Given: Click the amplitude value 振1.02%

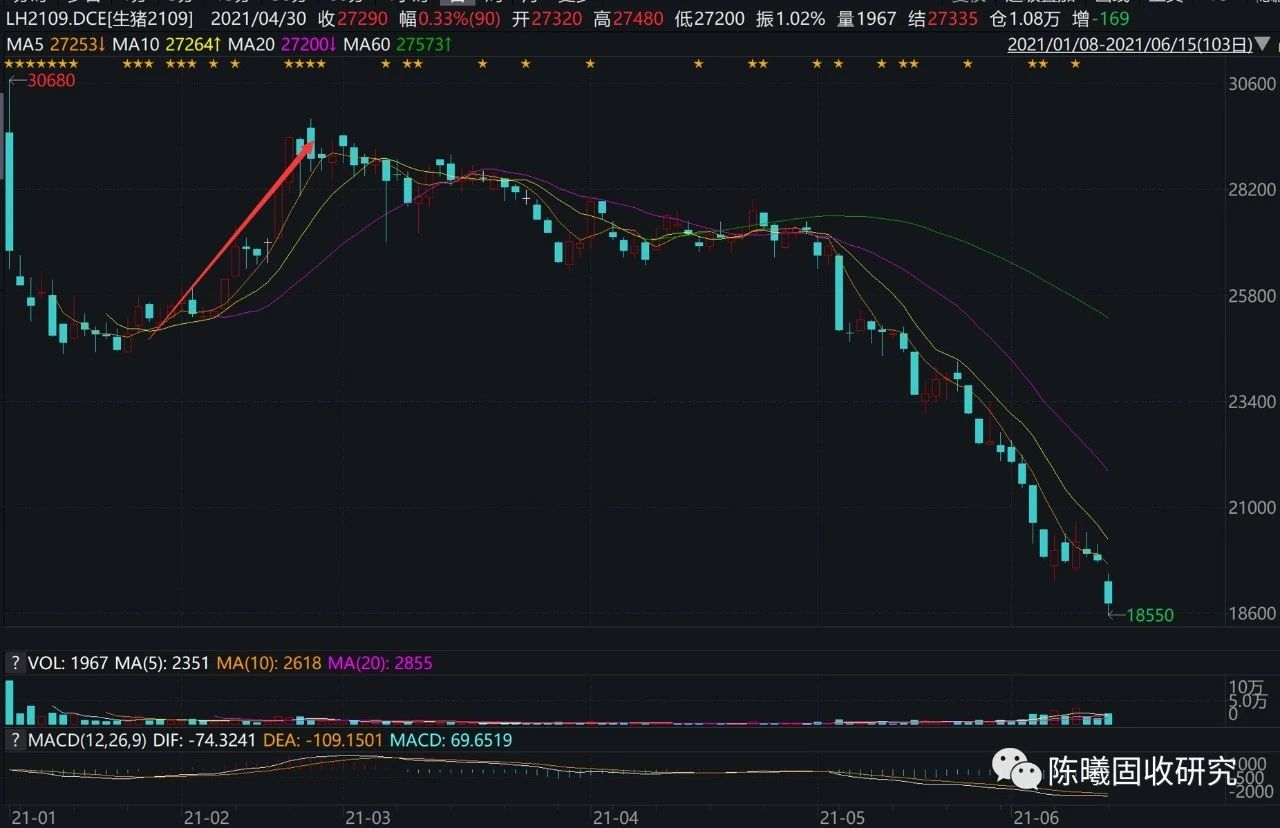Looking at the screenshot, I should click(790, 19).
